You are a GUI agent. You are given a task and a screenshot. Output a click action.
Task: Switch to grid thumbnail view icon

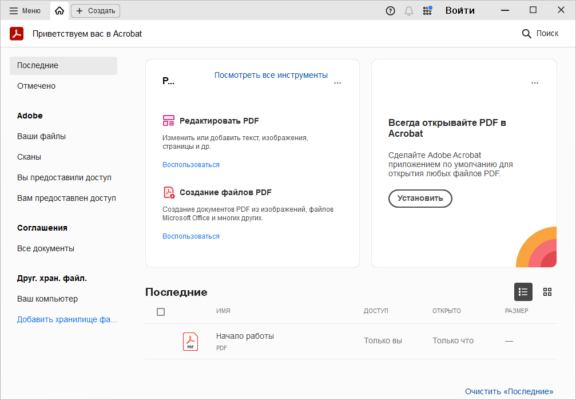547,292
